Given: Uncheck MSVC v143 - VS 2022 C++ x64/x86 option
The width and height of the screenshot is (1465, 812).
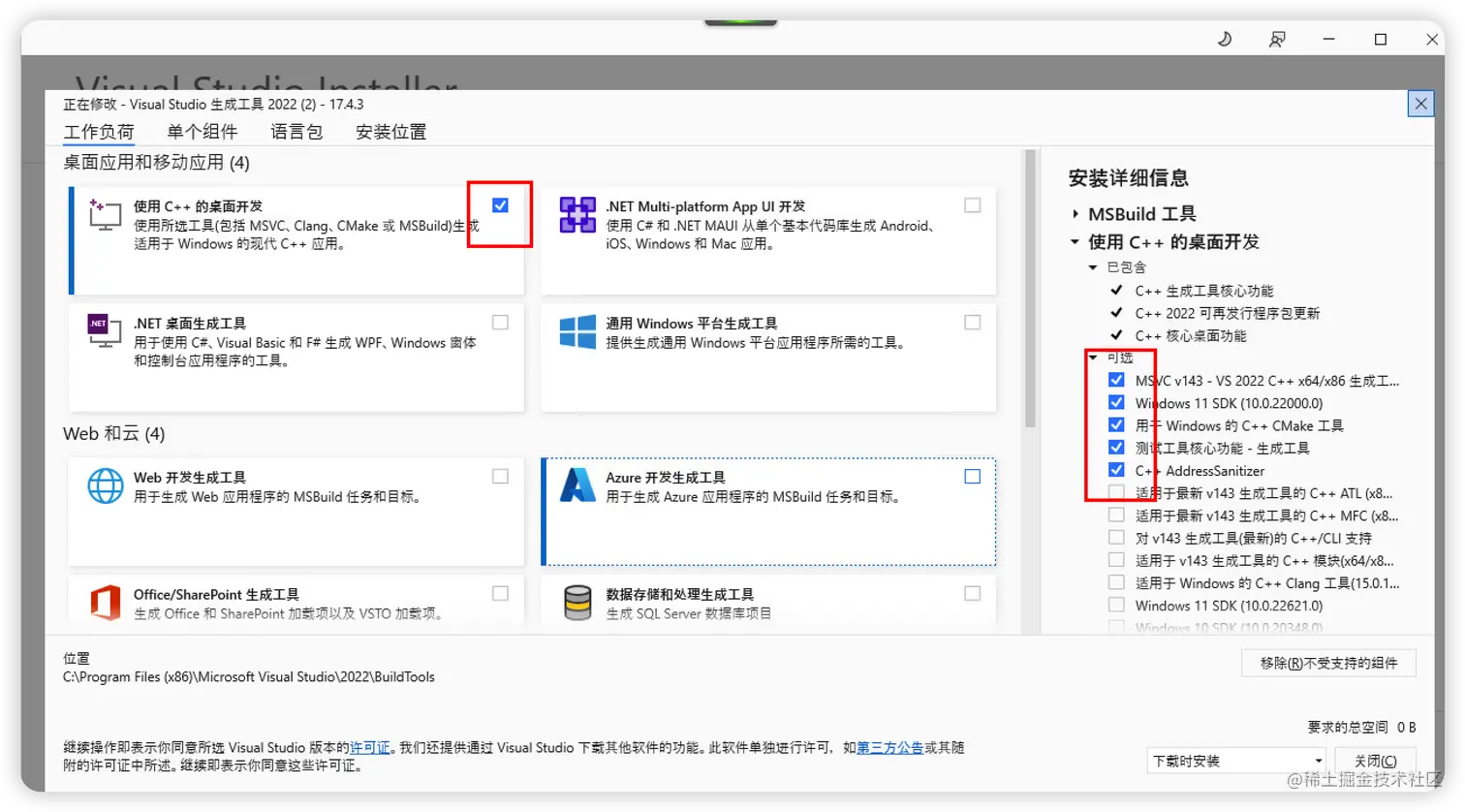Looking at the screenshot, I should tap(1116, 380).
